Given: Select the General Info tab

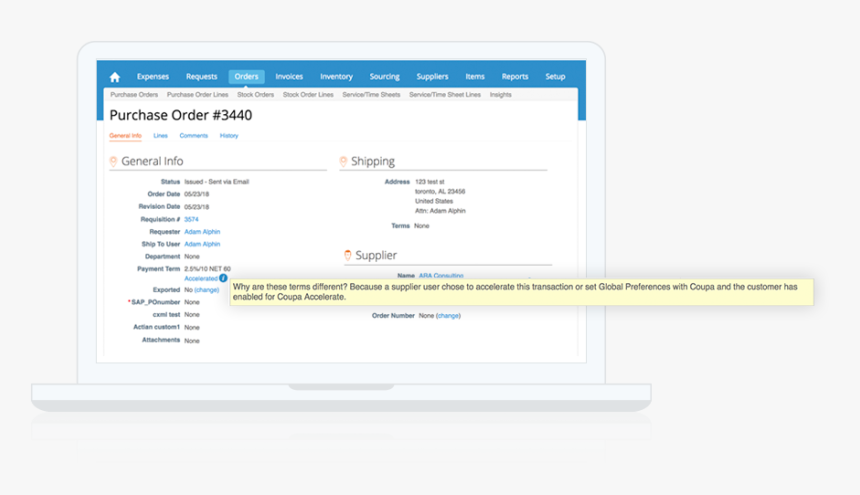Looking at the screenshot, I should (x=125, y=135).
